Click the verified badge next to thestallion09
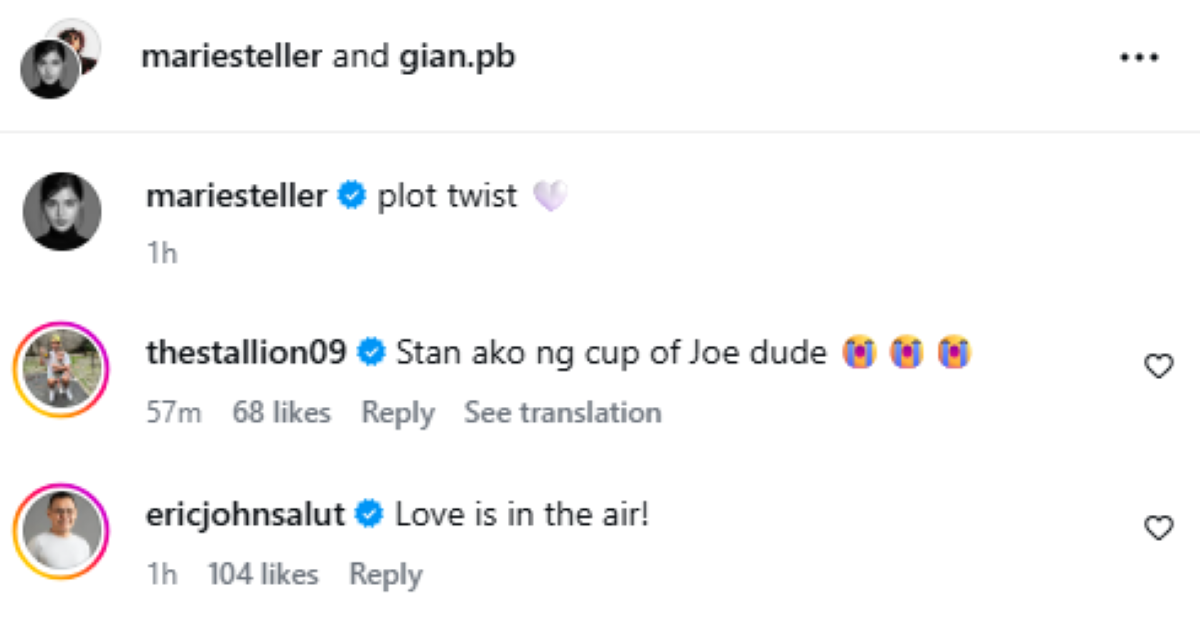 click(371, 352)
